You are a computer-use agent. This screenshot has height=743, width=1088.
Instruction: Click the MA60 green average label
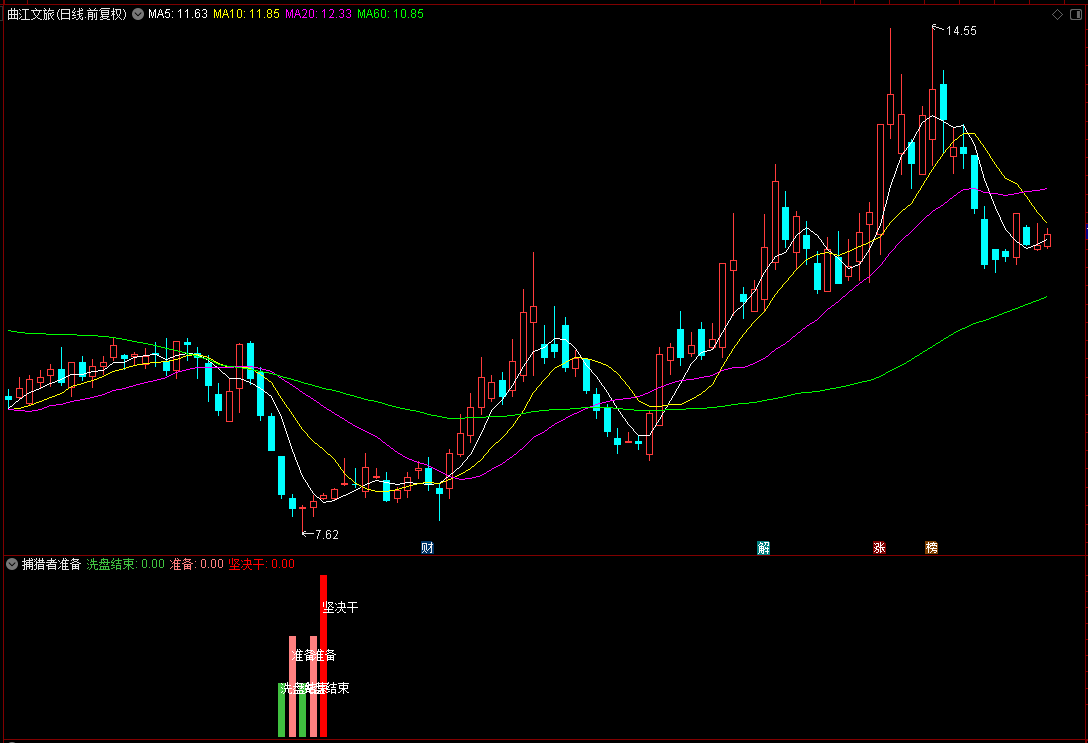click(x=390, y=14)
